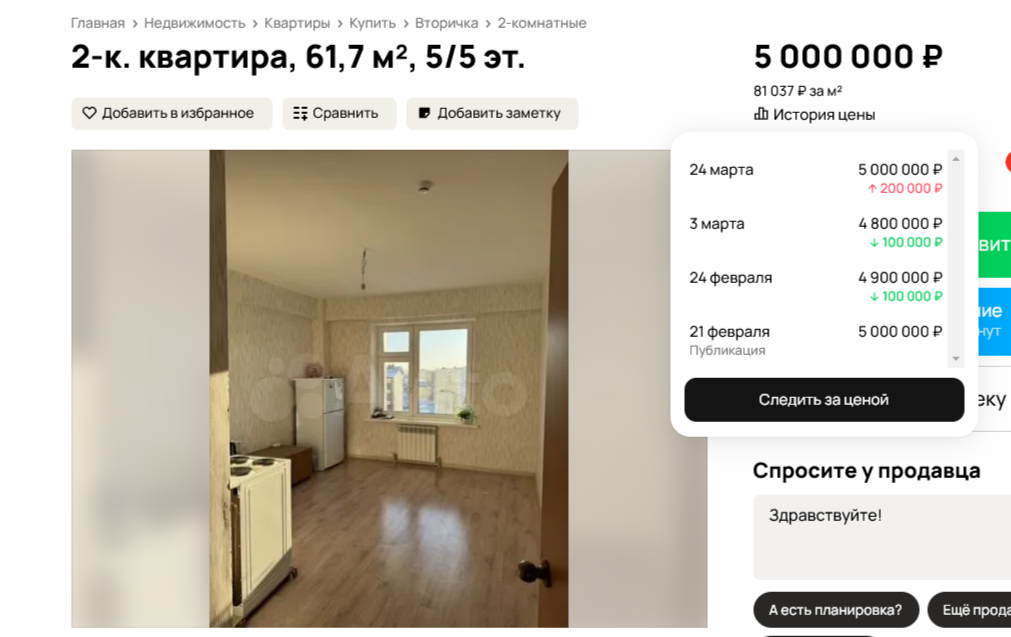Go to Главная breadcrumb
Screen dimensions: 1011x637
97,23
